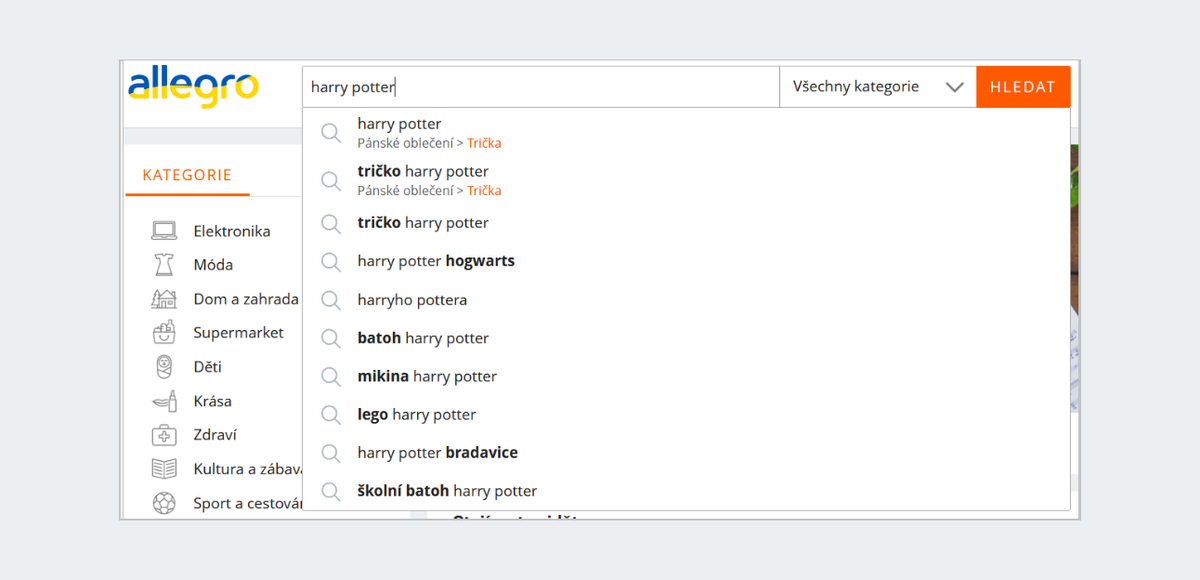Click magnifier icon beside lego harry potter
Viewport: 1200px width, 580px height.
(x=331, y=415)
